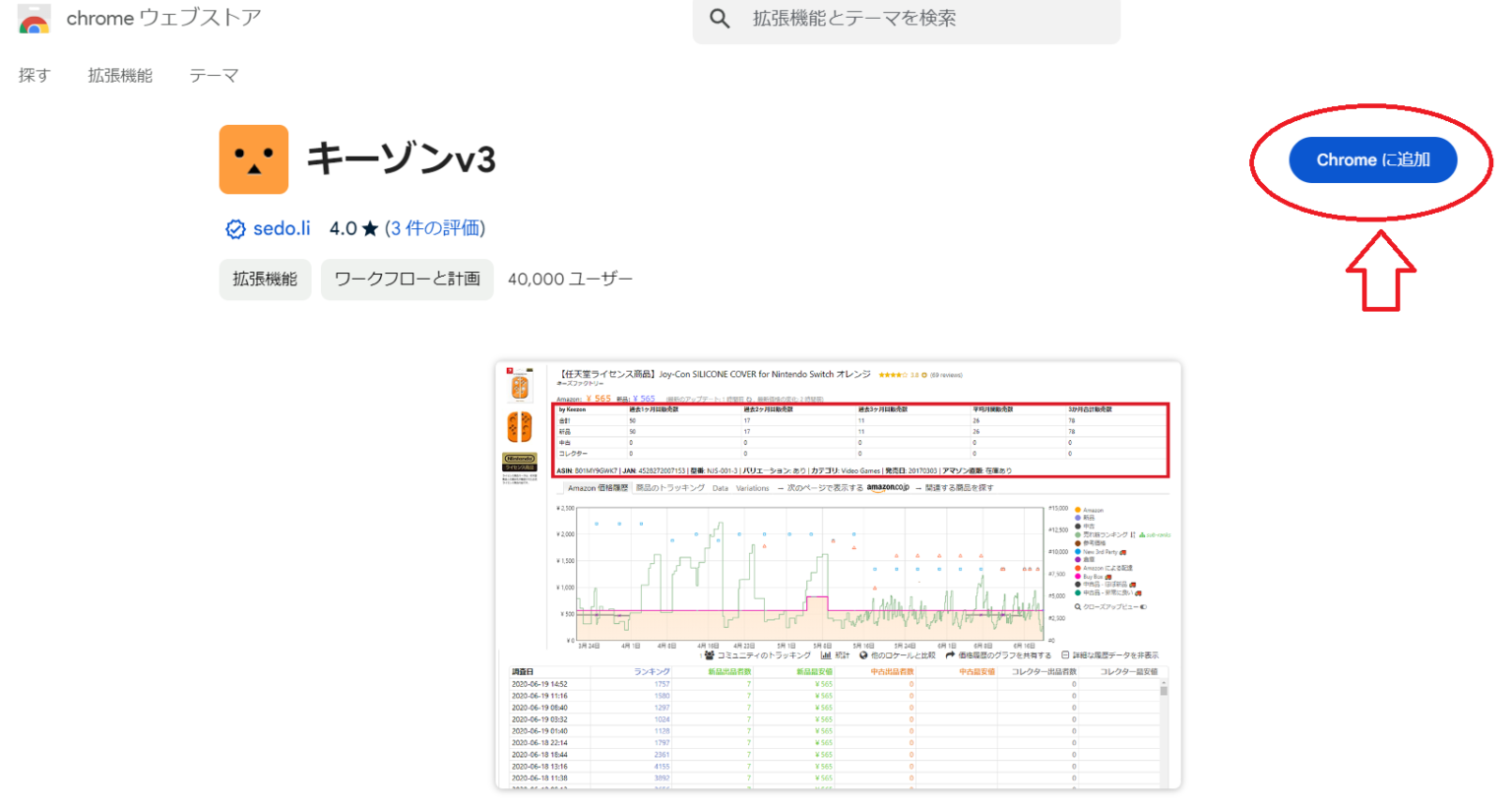Viewport: 1512px width, 809px height.
Task: Toggle the Amazon series in the graph legend
Action: click(x=1078, y=509)
